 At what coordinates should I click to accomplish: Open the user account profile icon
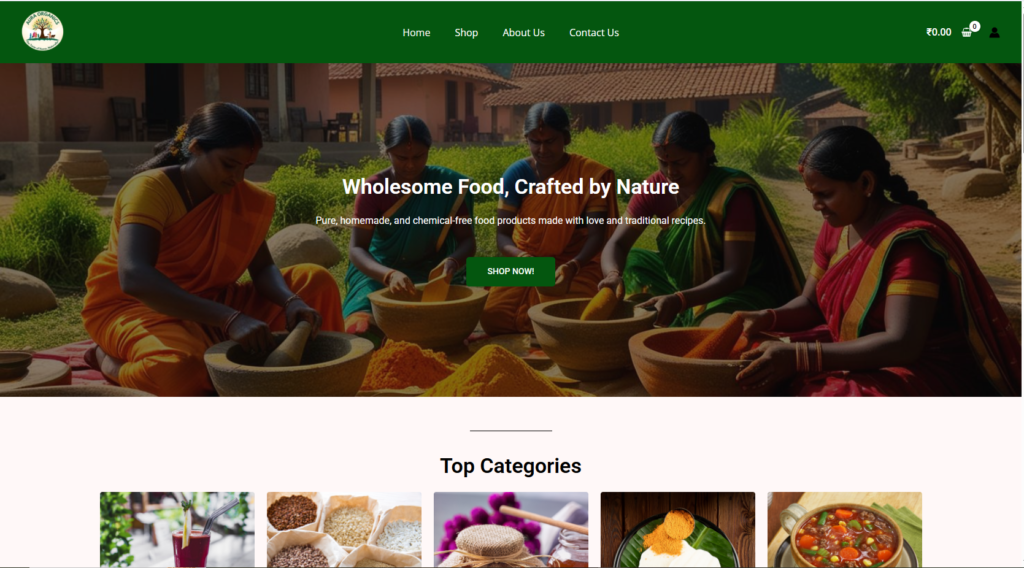994,33
